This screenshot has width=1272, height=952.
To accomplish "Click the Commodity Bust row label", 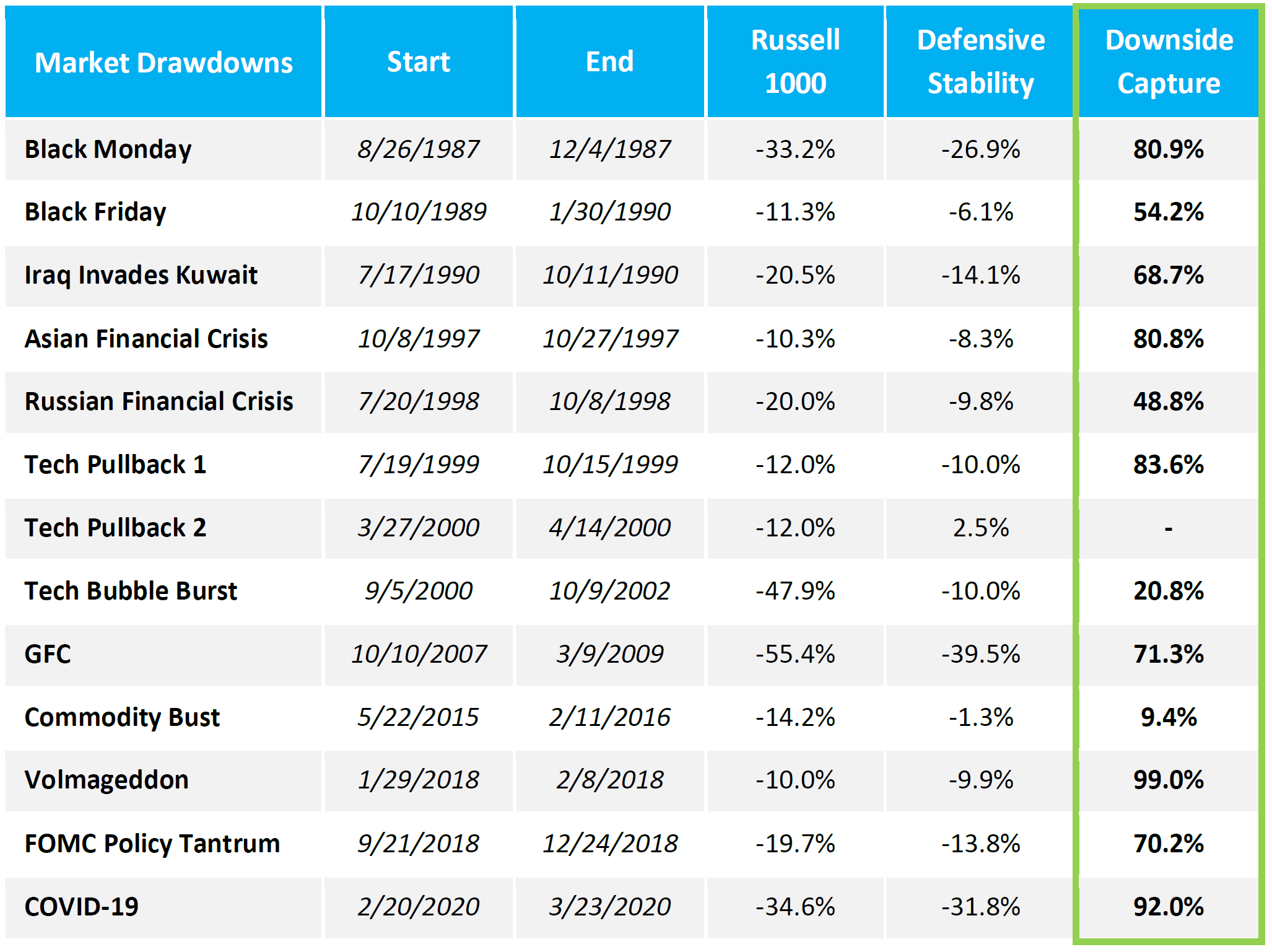I will (122, 717).
